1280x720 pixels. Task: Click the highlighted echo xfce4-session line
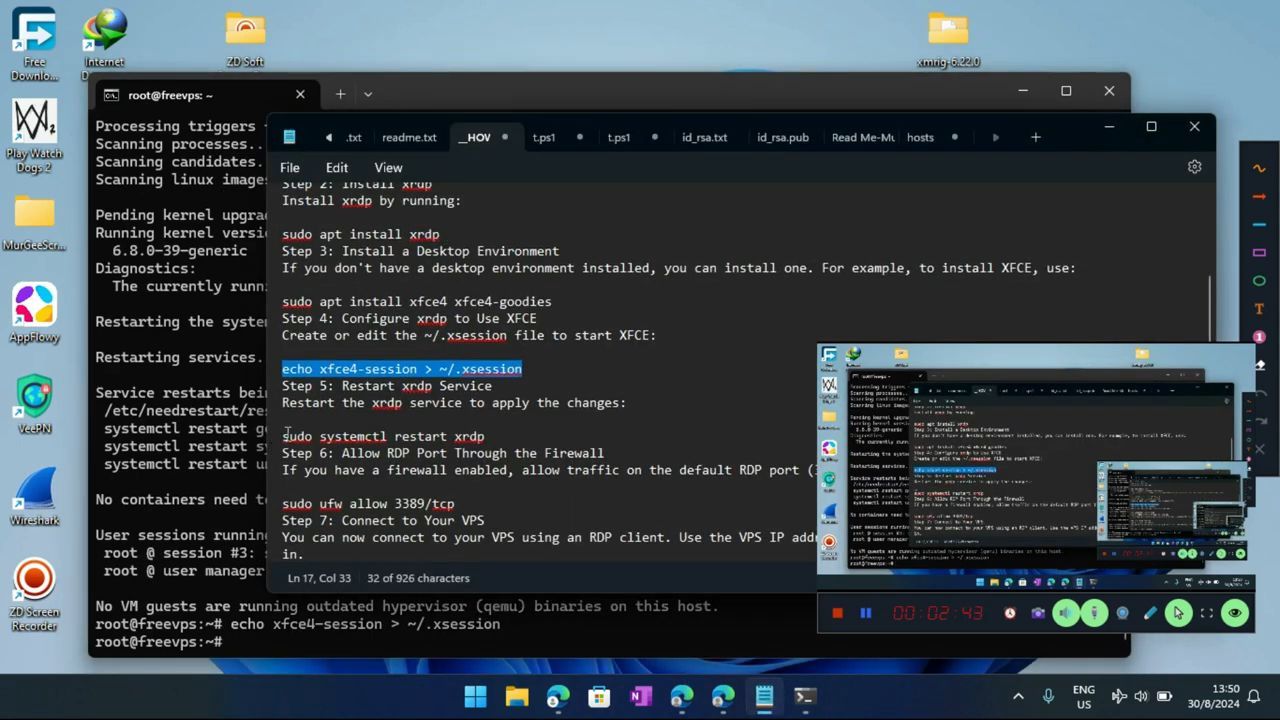tap(402, 369)
